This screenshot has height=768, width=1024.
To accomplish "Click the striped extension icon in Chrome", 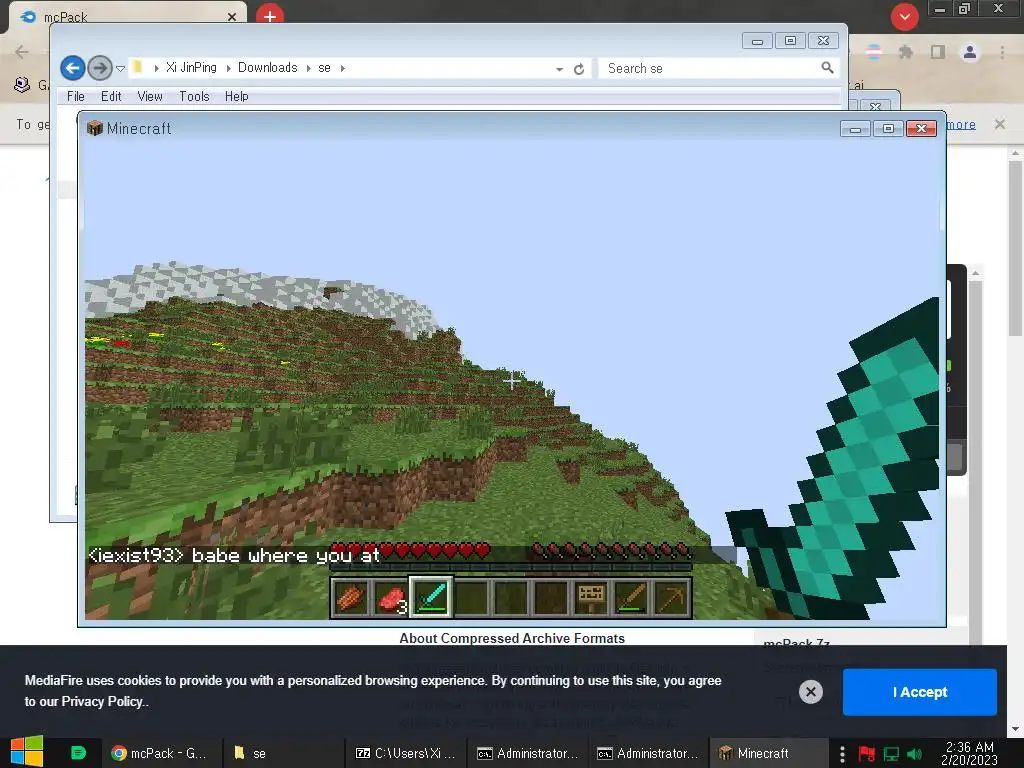I will pyautogui.click(x=873, y=52).
